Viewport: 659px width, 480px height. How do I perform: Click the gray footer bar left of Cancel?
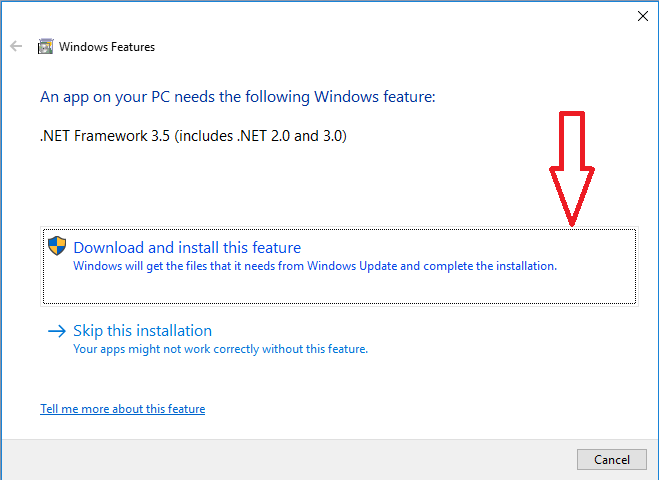coord(300,459)
